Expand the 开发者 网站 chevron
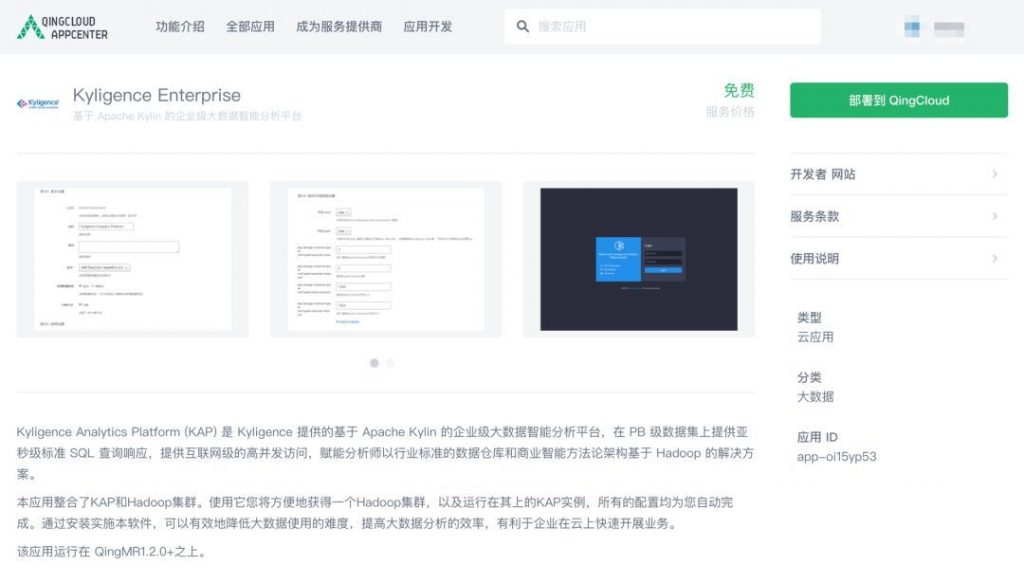 point(994,174)
